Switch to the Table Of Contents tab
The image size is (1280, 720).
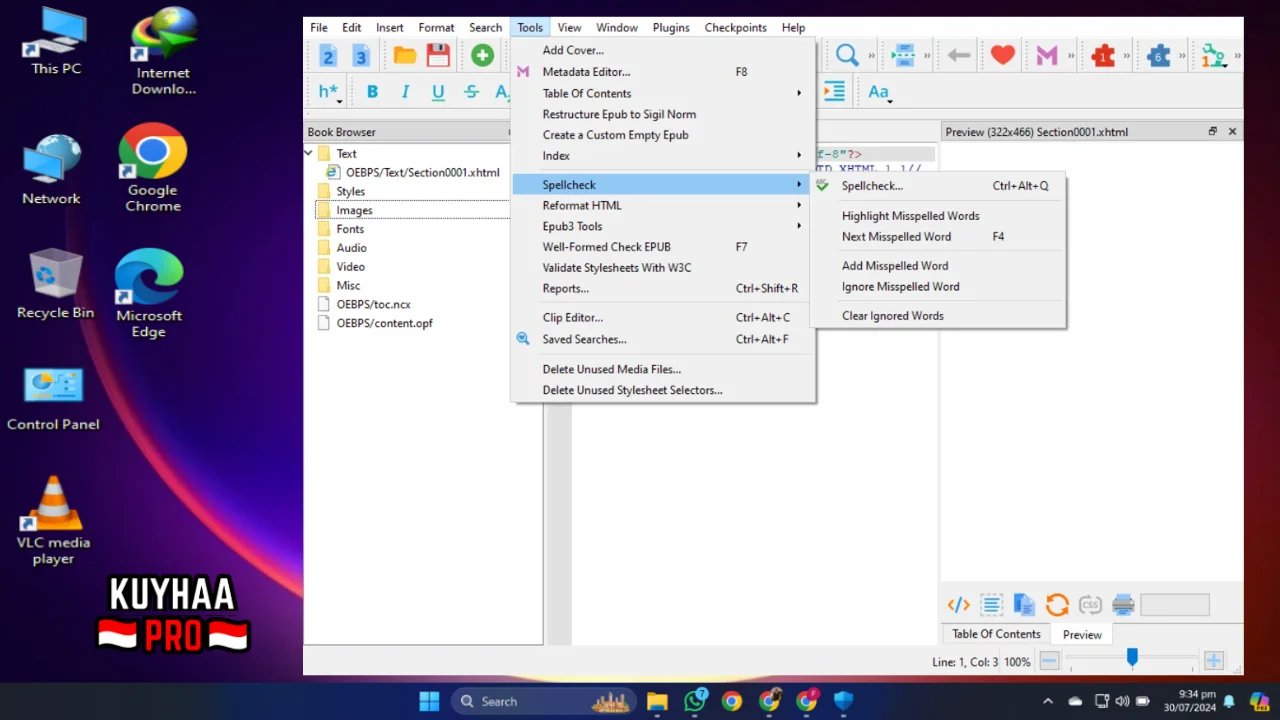point(996,634)
